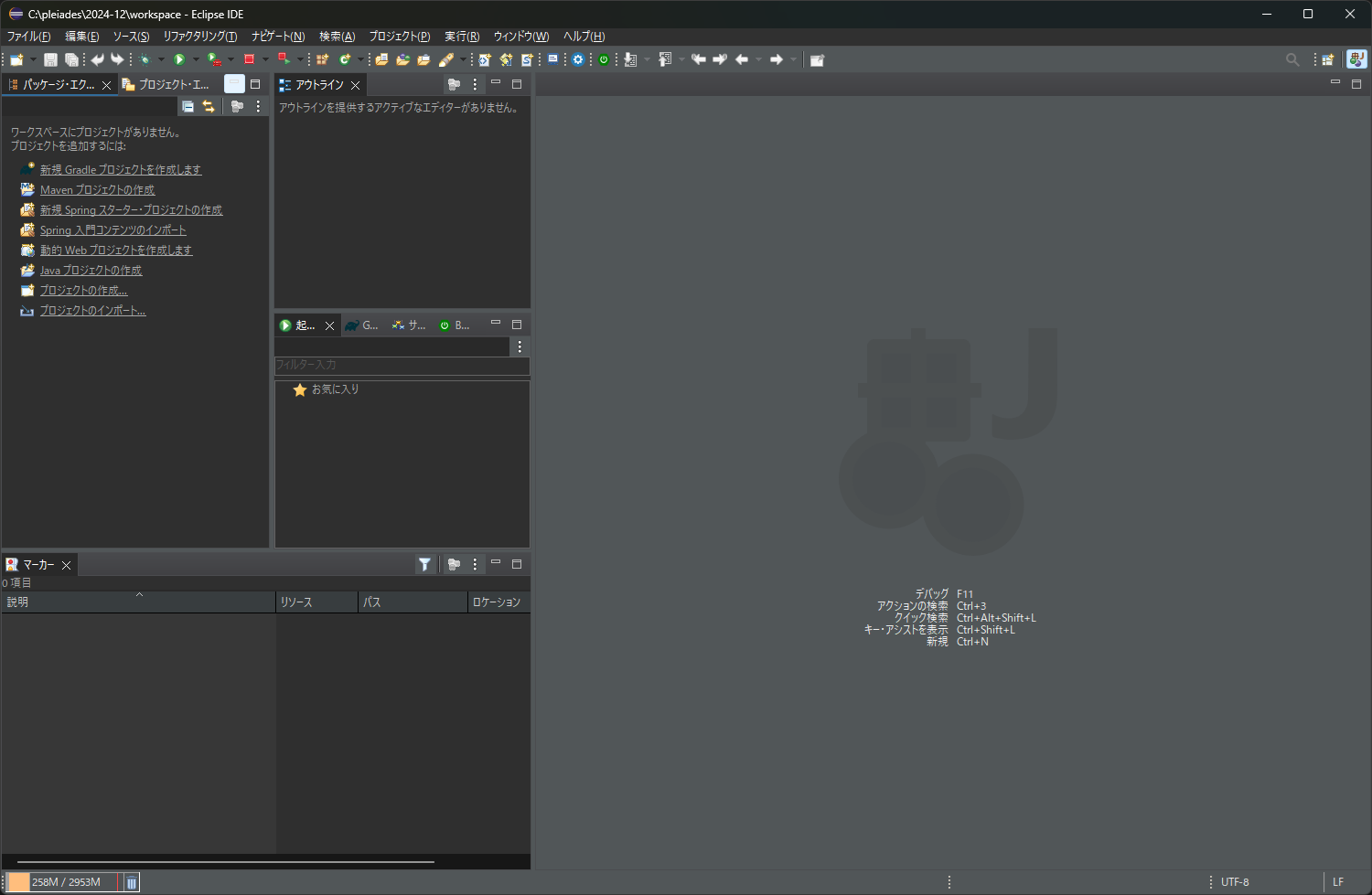Go to Last Edit Location icon
The height and width of the screenshot is (895, 1372).
pos(698,59)
